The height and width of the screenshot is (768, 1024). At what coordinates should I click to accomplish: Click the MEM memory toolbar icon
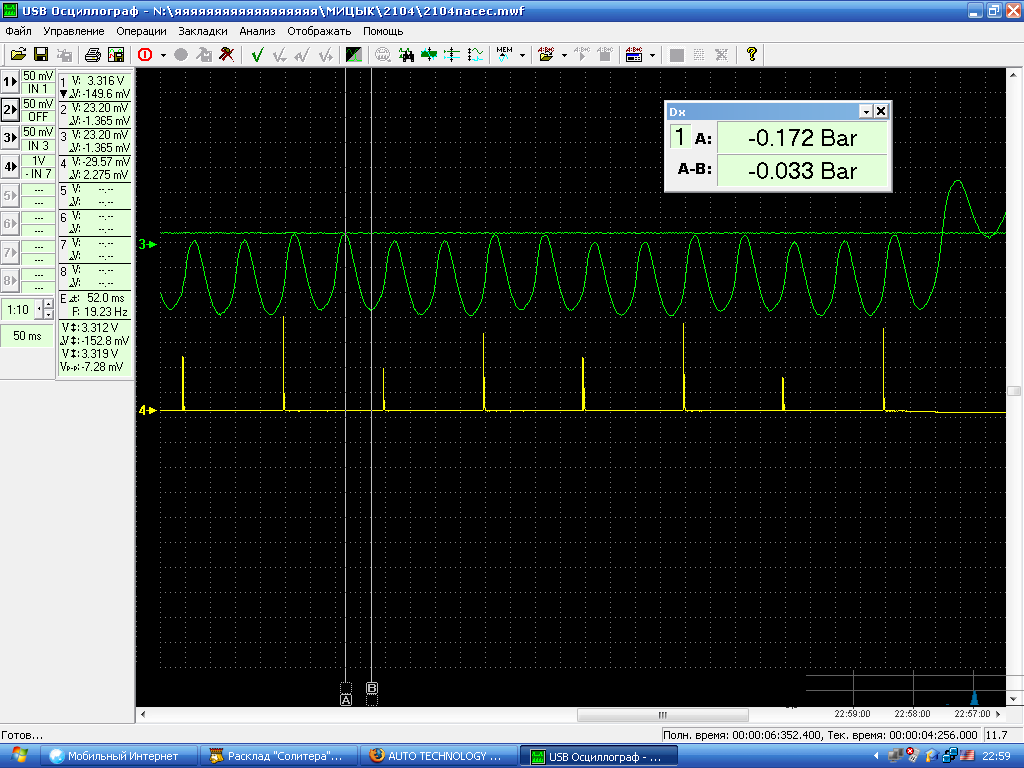(504, 55)
